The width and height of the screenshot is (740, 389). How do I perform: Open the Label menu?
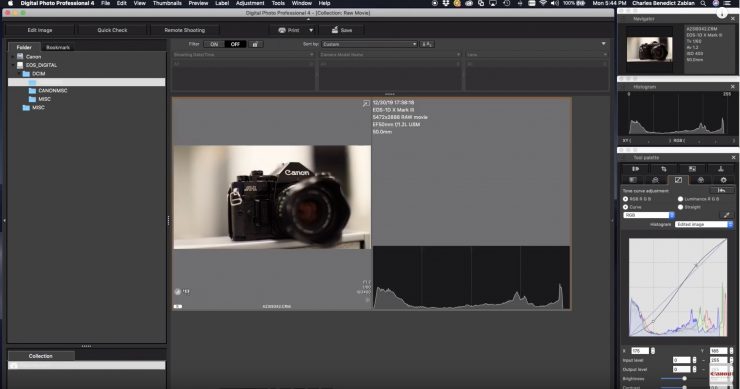pos(222,3)
